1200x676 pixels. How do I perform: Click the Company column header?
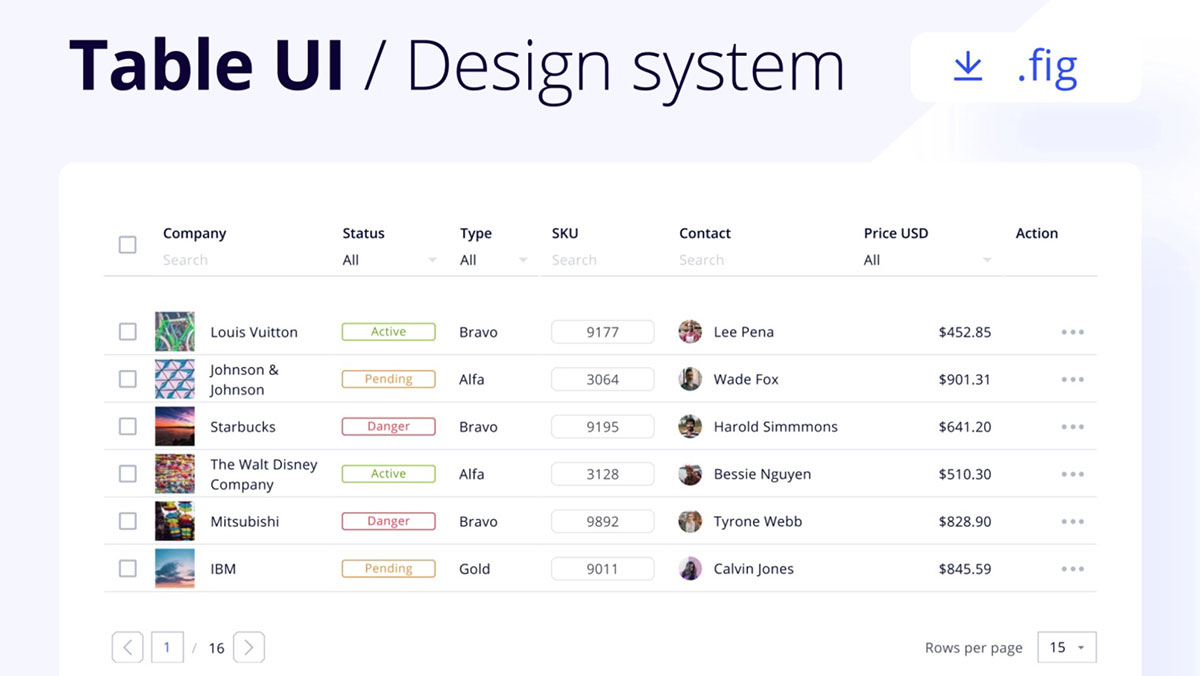[194, 233]
